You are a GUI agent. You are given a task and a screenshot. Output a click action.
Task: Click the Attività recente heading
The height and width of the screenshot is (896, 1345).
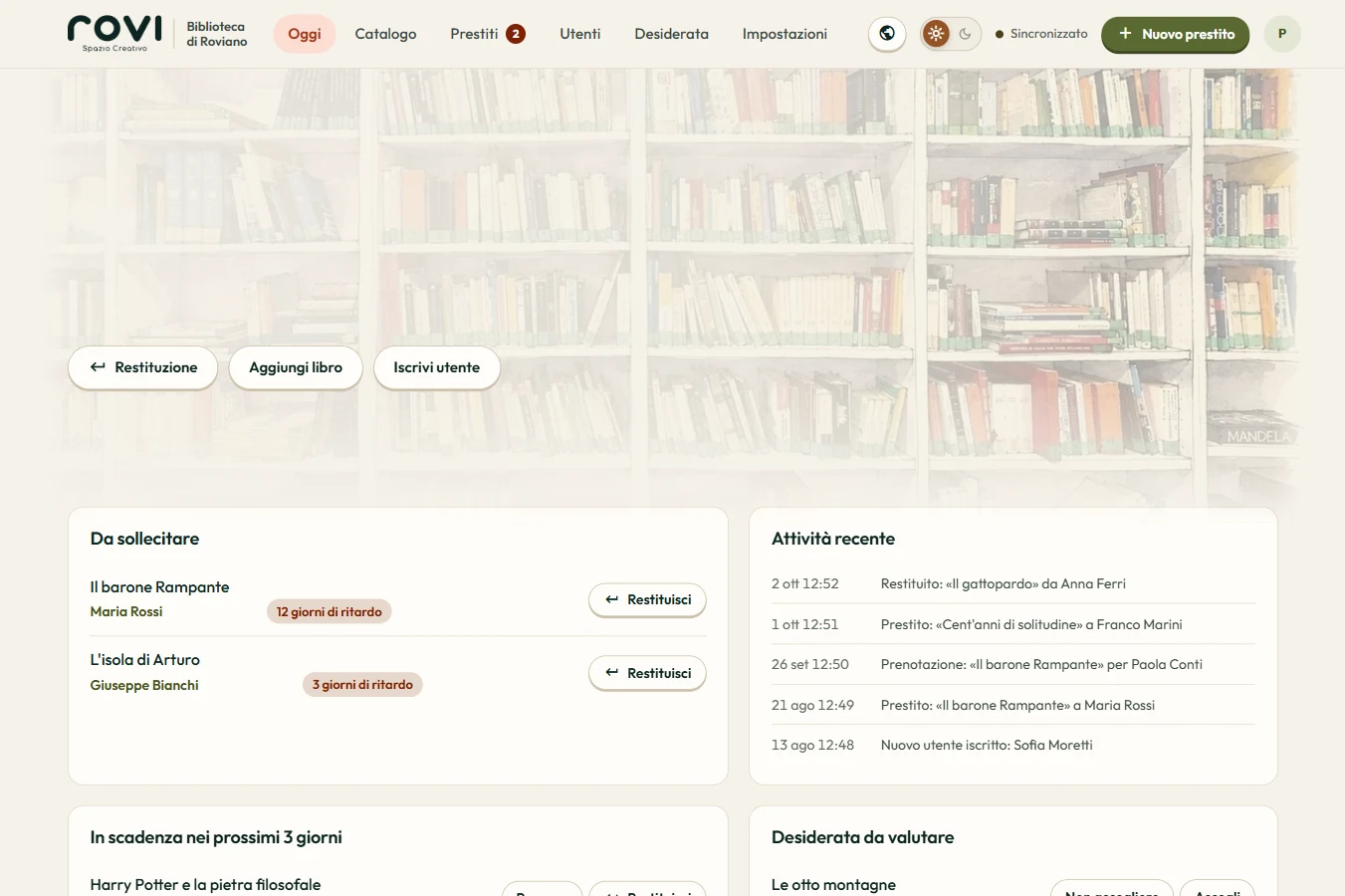click(833, 539)
